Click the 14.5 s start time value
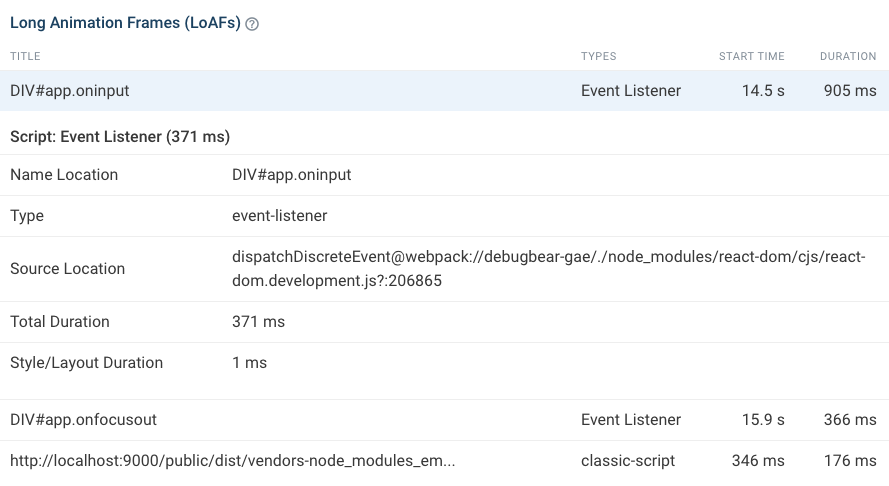Screen dimensions: 889x486 pos(763,91)
